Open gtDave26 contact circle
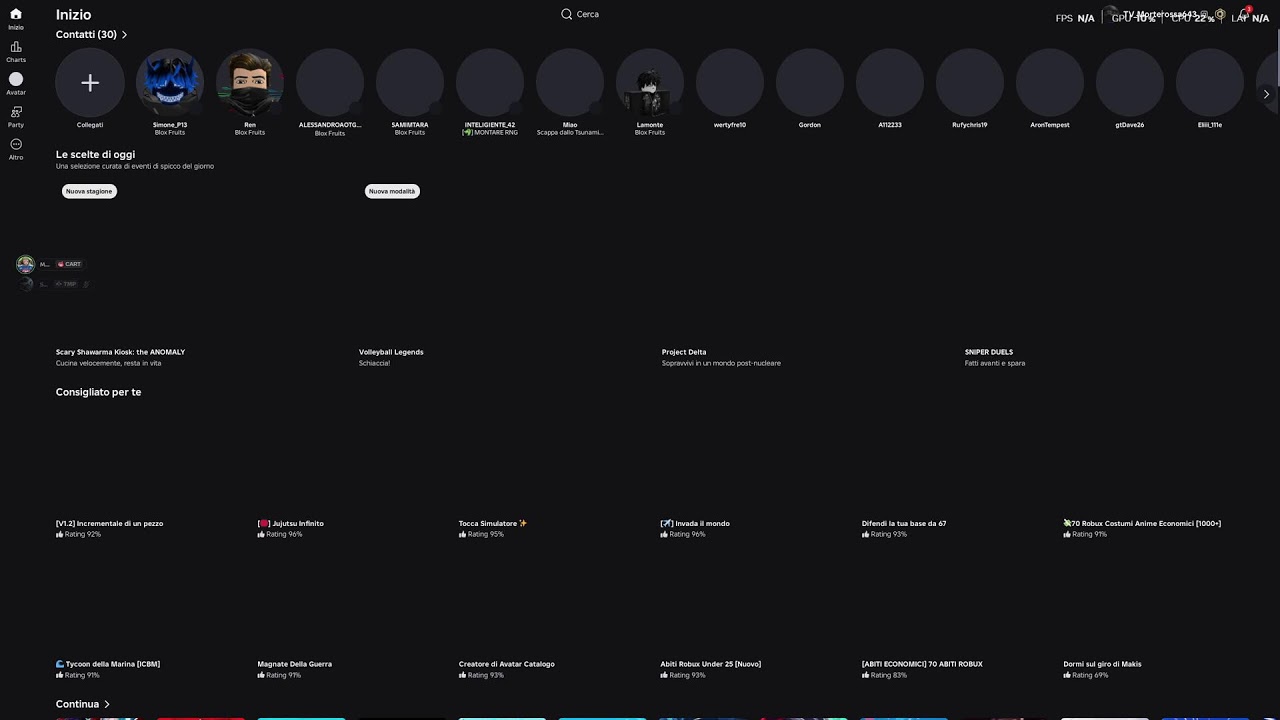 [1130, 83]
